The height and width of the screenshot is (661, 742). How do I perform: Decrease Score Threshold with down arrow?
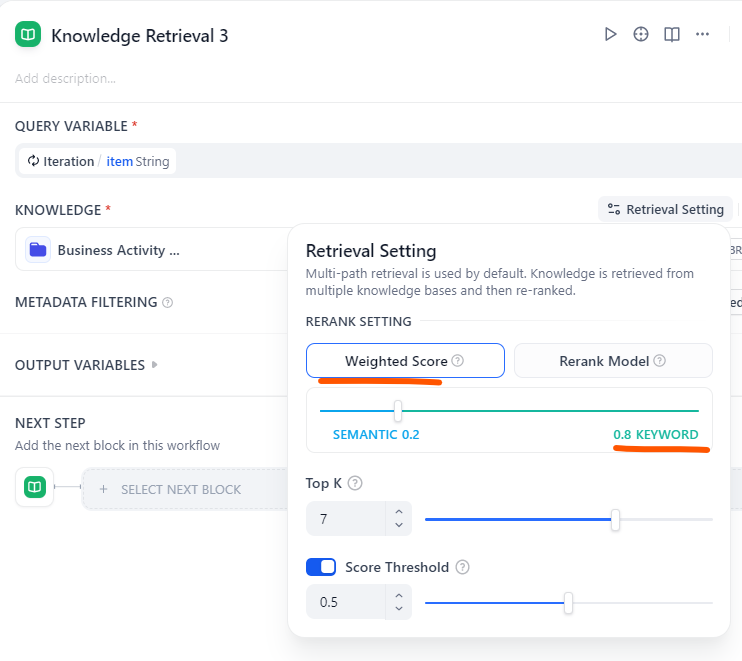tap(399, 609)
